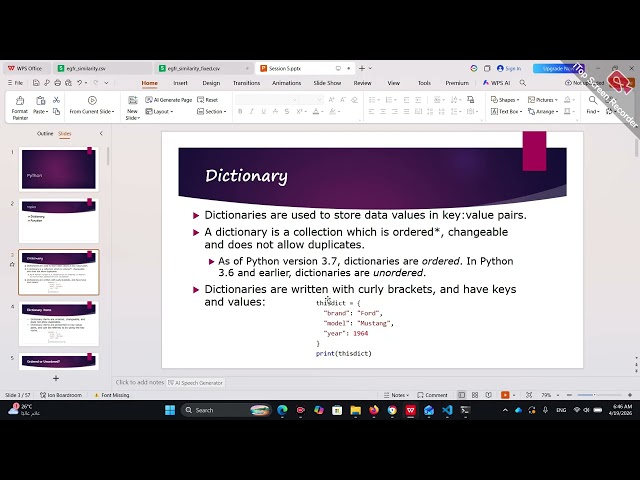The image size is (640, 480).
Task: Select slide 4 Dictionary Items thumbnail
Action: click(x=59, y=323)
